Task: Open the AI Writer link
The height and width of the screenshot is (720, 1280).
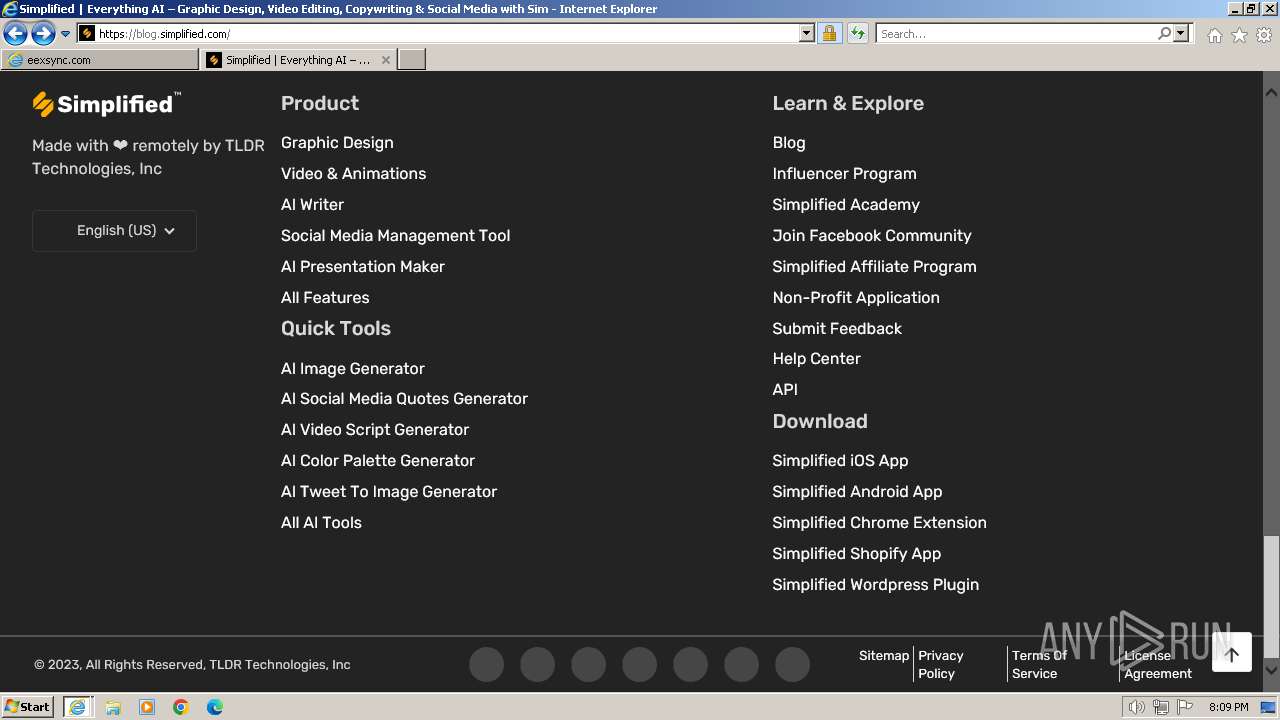Action: tap(312, 205)
